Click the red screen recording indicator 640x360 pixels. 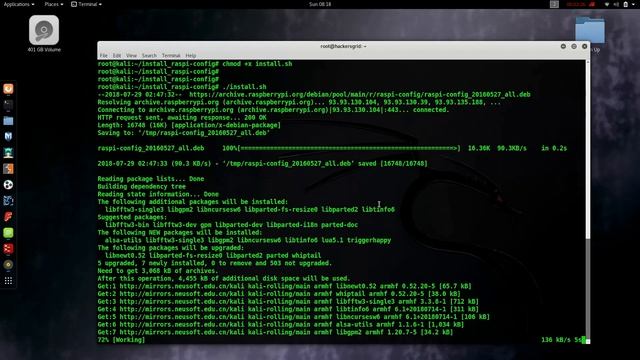pos(580,4)
